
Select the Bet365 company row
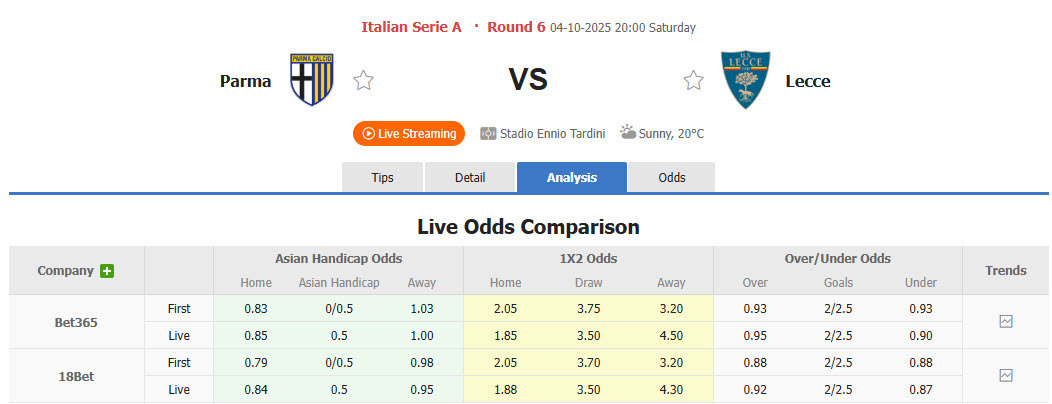76,323
